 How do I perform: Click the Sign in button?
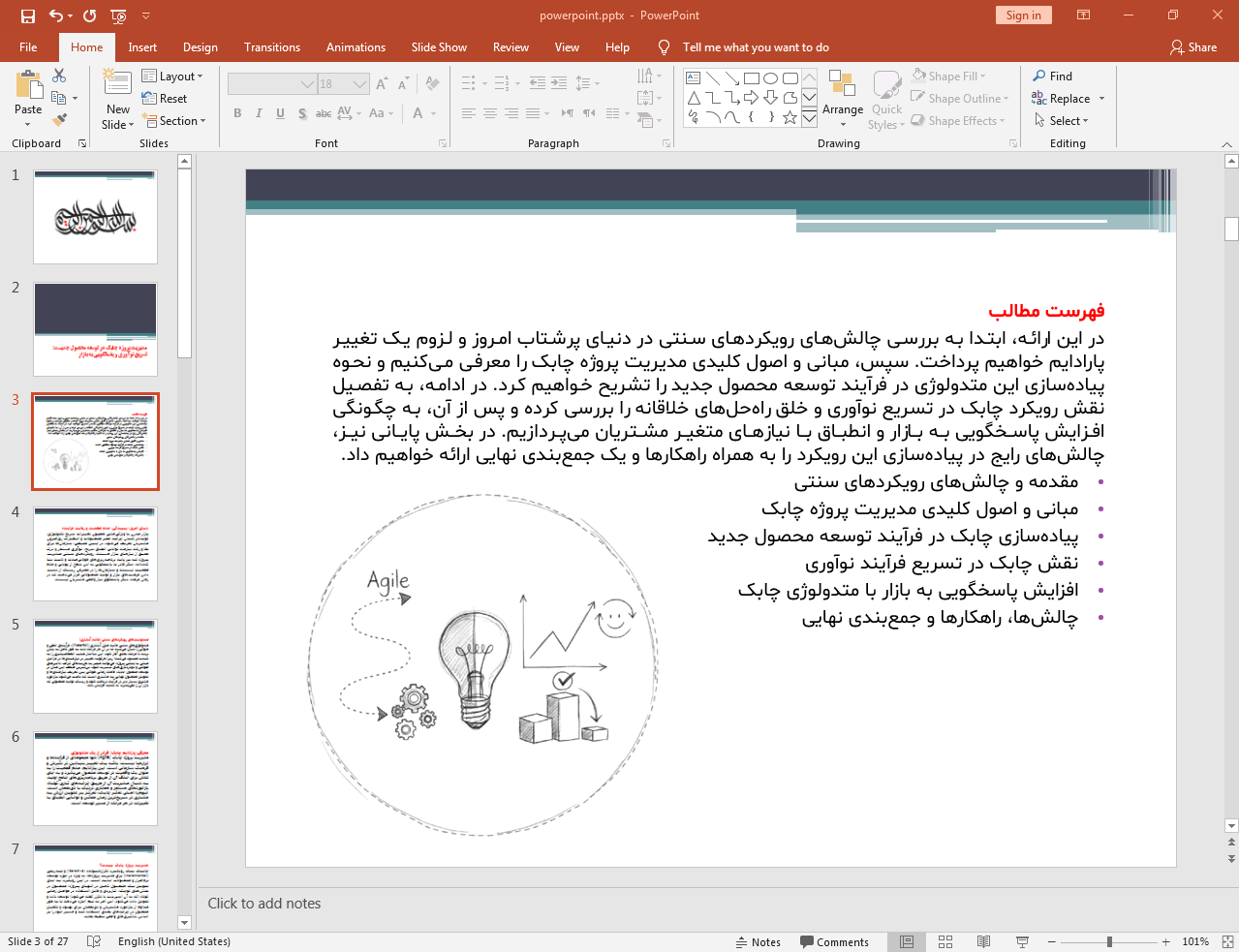(1022, 15)
